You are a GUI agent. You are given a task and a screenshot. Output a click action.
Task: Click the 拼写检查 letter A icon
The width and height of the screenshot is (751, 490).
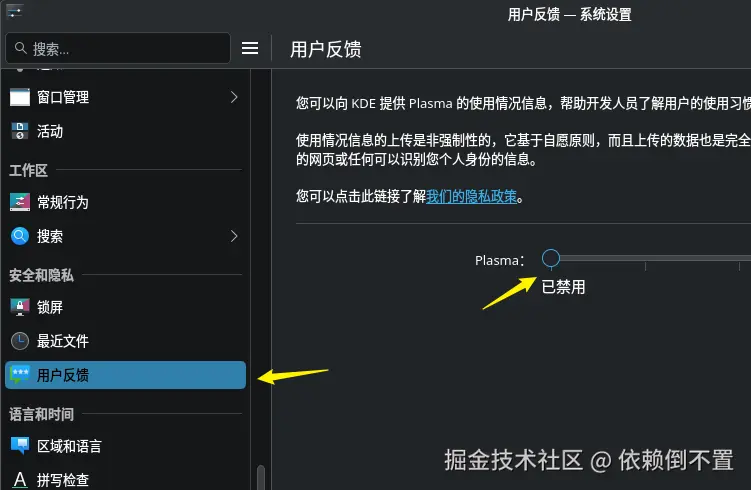20,479
